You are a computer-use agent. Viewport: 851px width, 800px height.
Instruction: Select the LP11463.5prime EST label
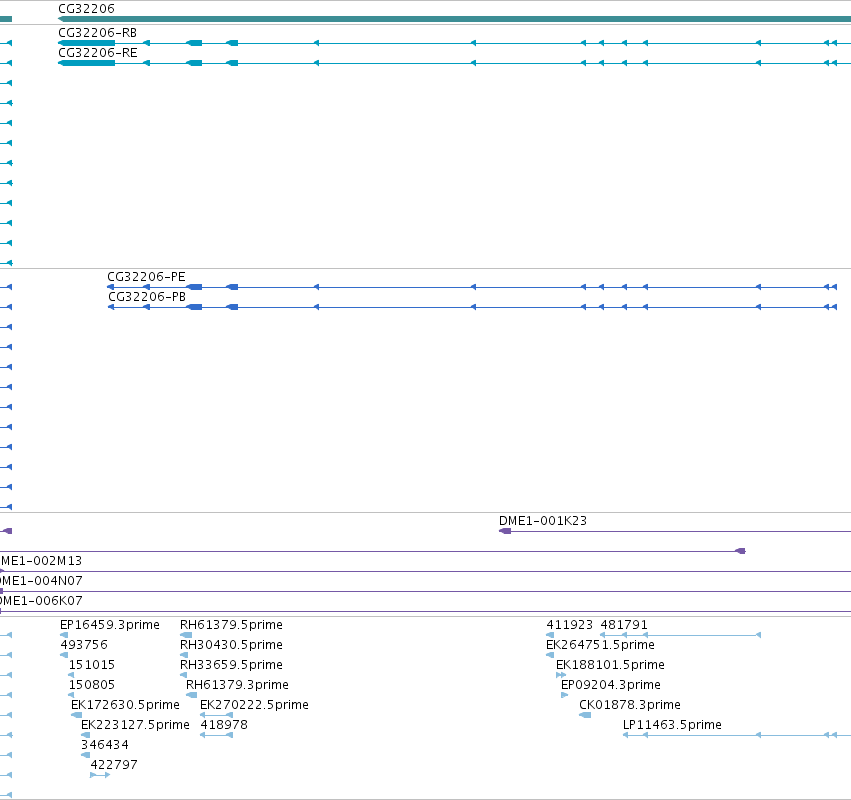(672, 725)
